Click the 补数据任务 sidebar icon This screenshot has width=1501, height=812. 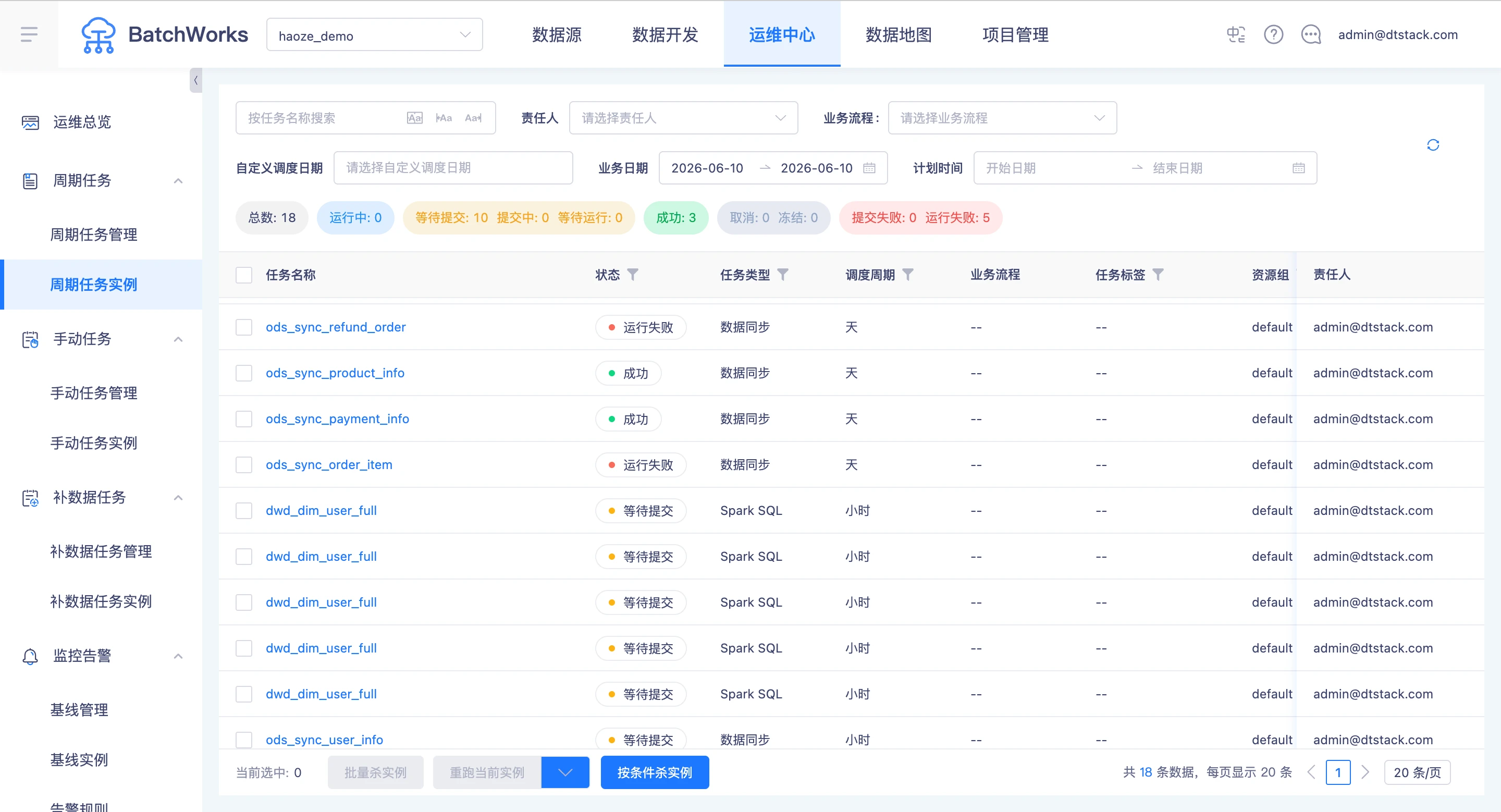(30, 498)
